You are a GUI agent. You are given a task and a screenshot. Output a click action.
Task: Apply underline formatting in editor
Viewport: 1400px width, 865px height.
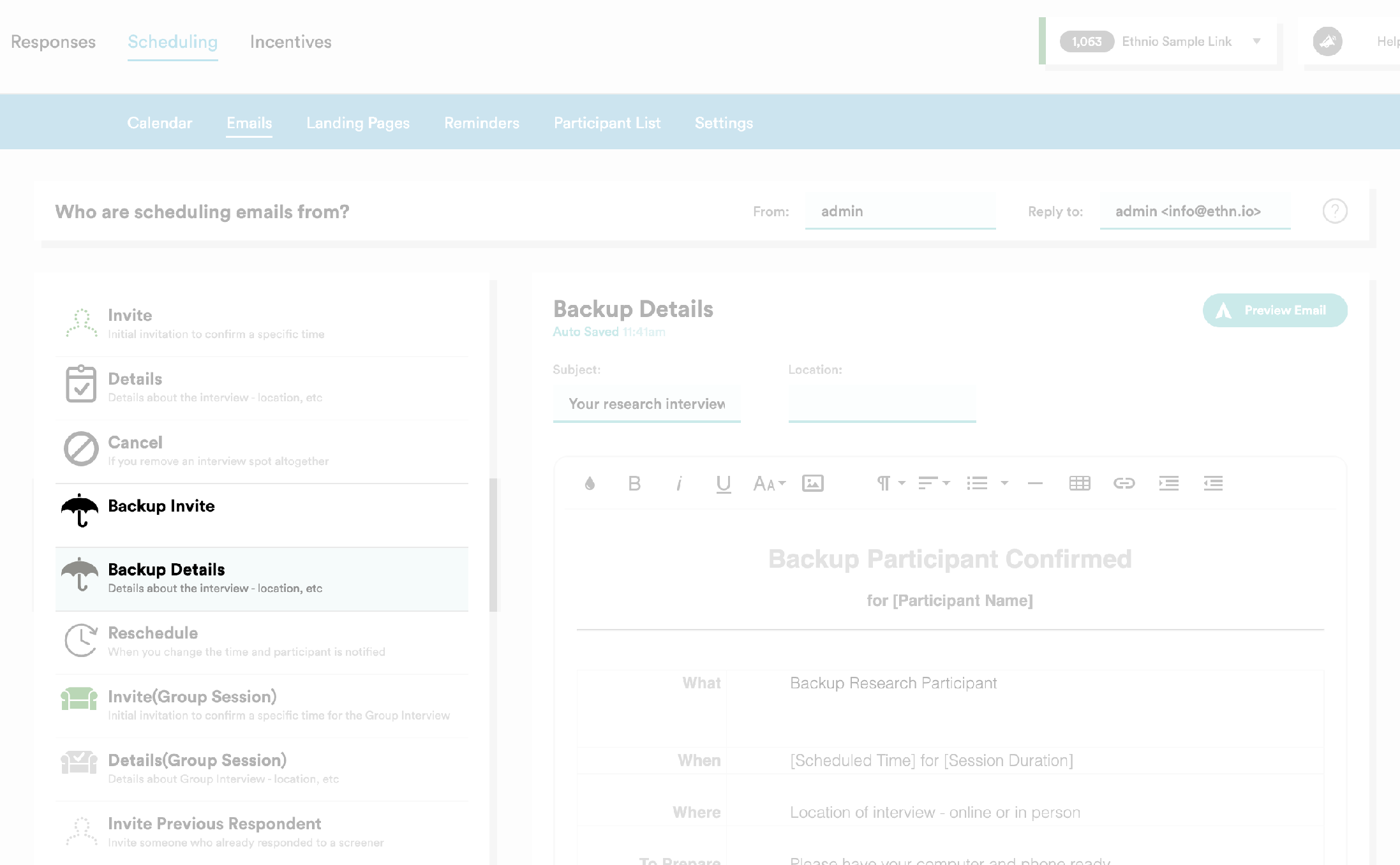pos(723,484)
